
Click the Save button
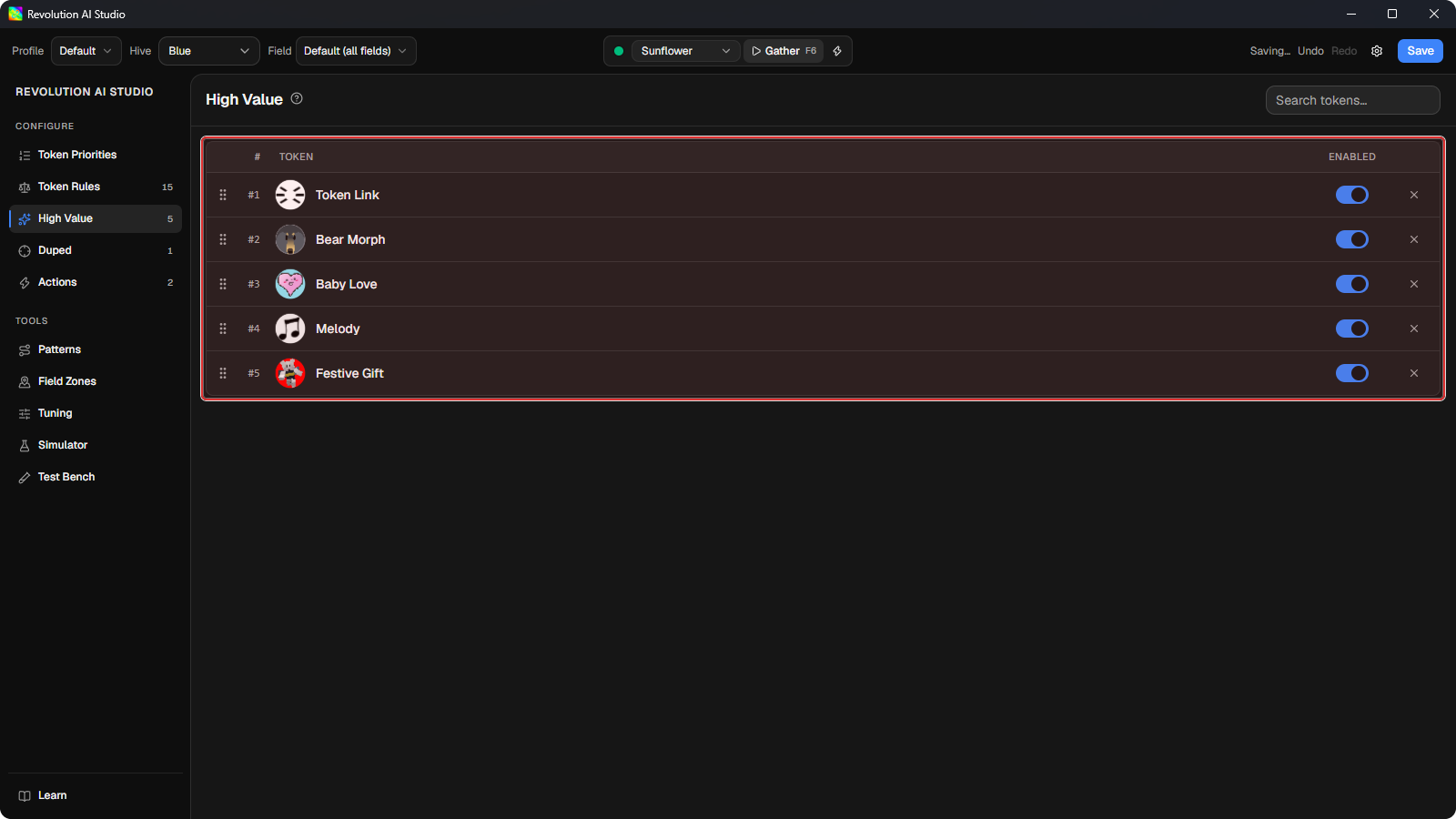pos(1420,51)
